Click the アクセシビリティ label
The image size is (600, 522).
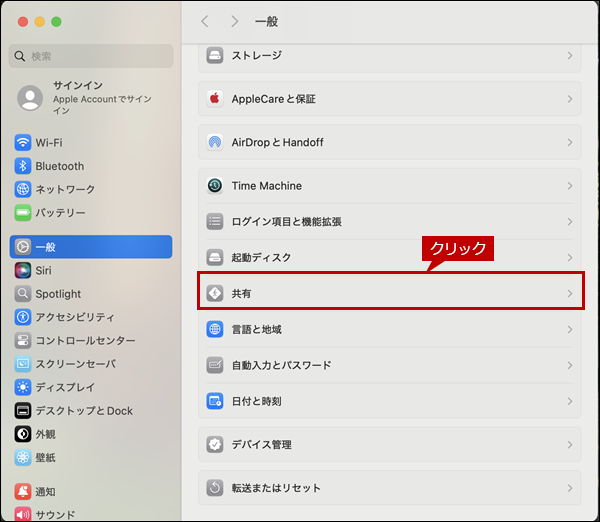[x=75, y=317]
